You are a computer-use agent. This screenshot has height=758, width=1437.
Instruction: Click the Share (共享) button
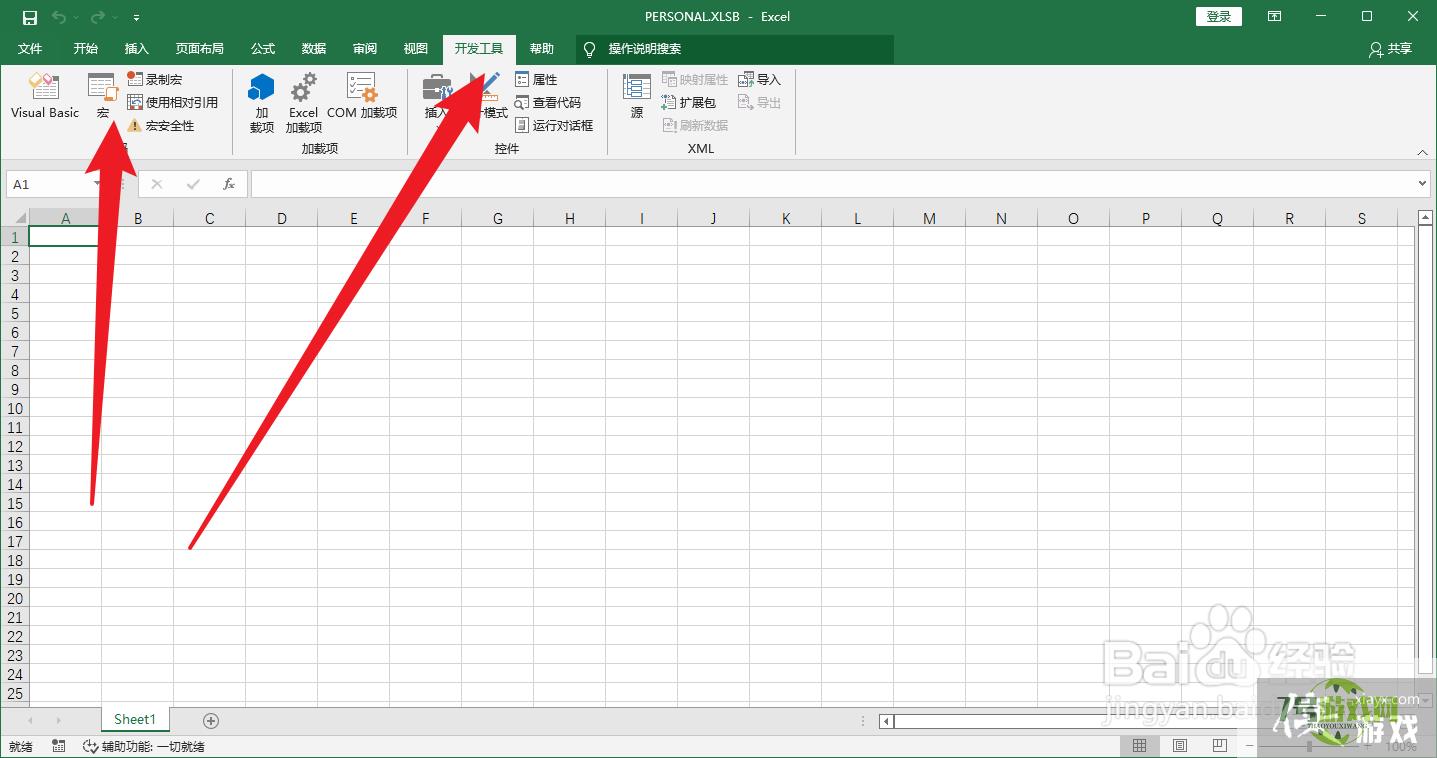click(1391, 48)
